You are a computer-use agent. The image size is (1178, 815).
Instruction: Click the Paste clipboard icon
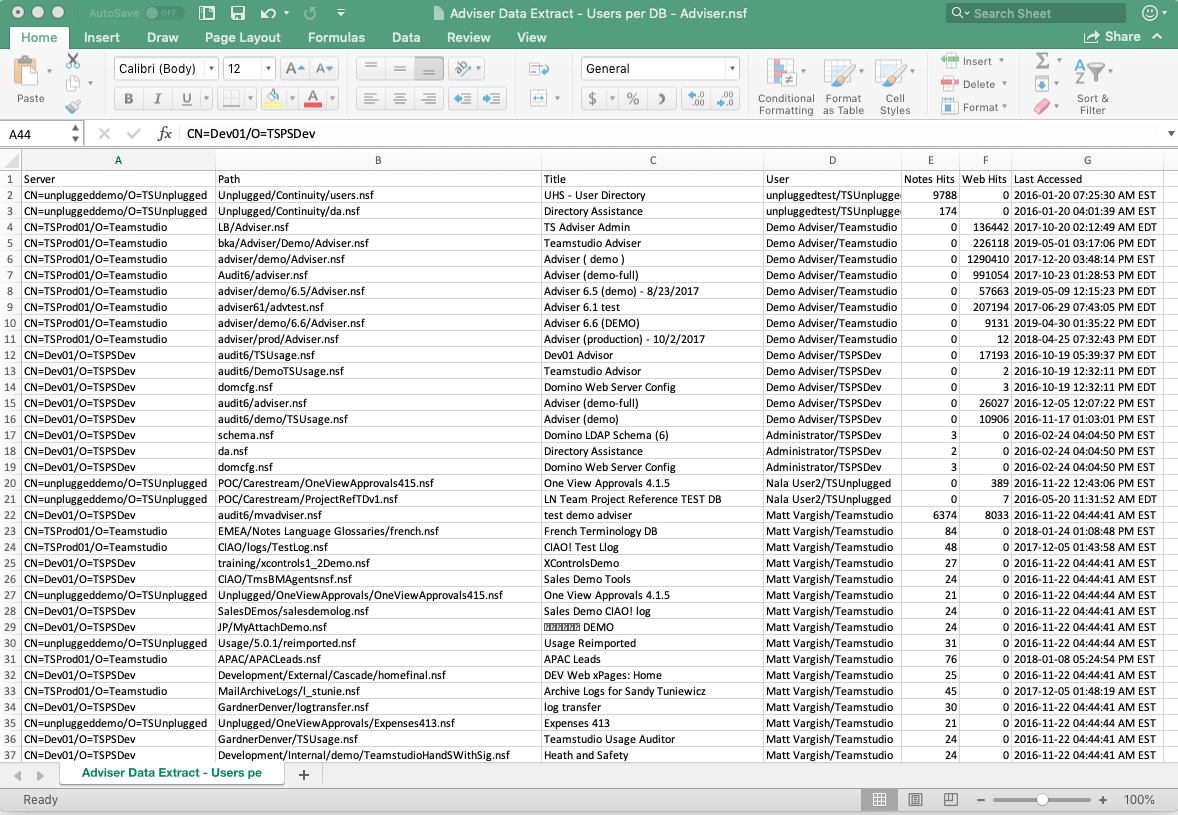(27, 72)
